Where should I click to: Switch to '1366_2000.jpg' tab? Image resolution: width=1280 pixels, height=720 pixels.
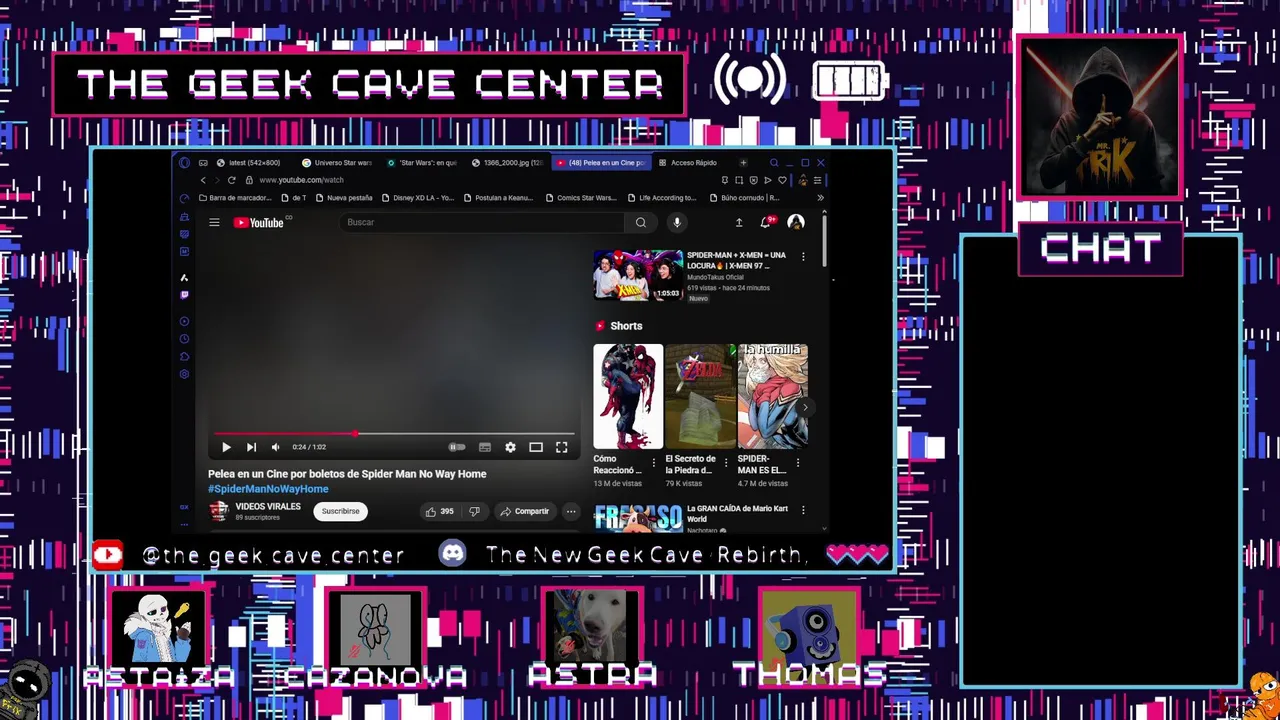pyautogui.click(x=507, y=162)
